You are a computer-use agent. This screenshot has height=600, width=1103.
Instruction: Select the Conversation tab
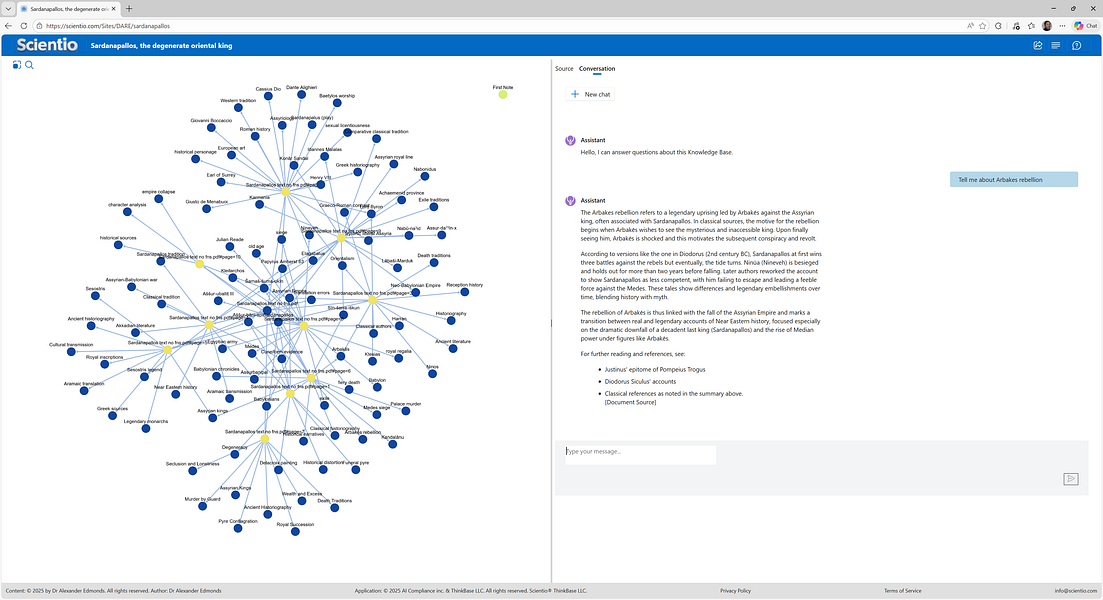tap(597, 68)
